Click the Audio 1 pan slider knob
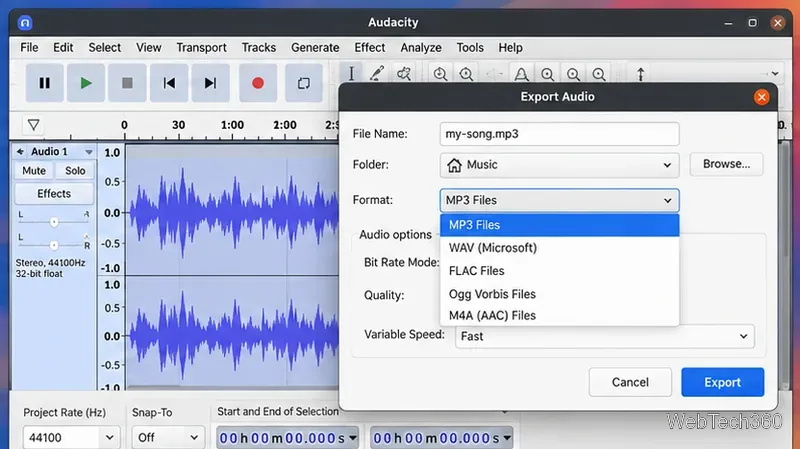 (x=54, y=245)
